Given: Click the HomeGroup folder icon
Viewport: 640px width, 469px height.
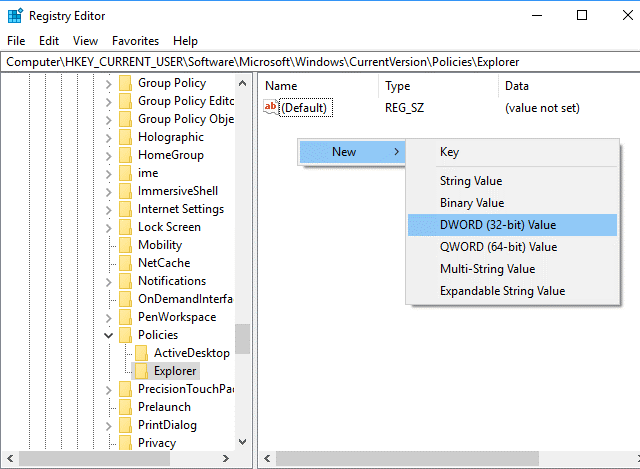Looking at the screenshot, I should [x=125, y=155].
